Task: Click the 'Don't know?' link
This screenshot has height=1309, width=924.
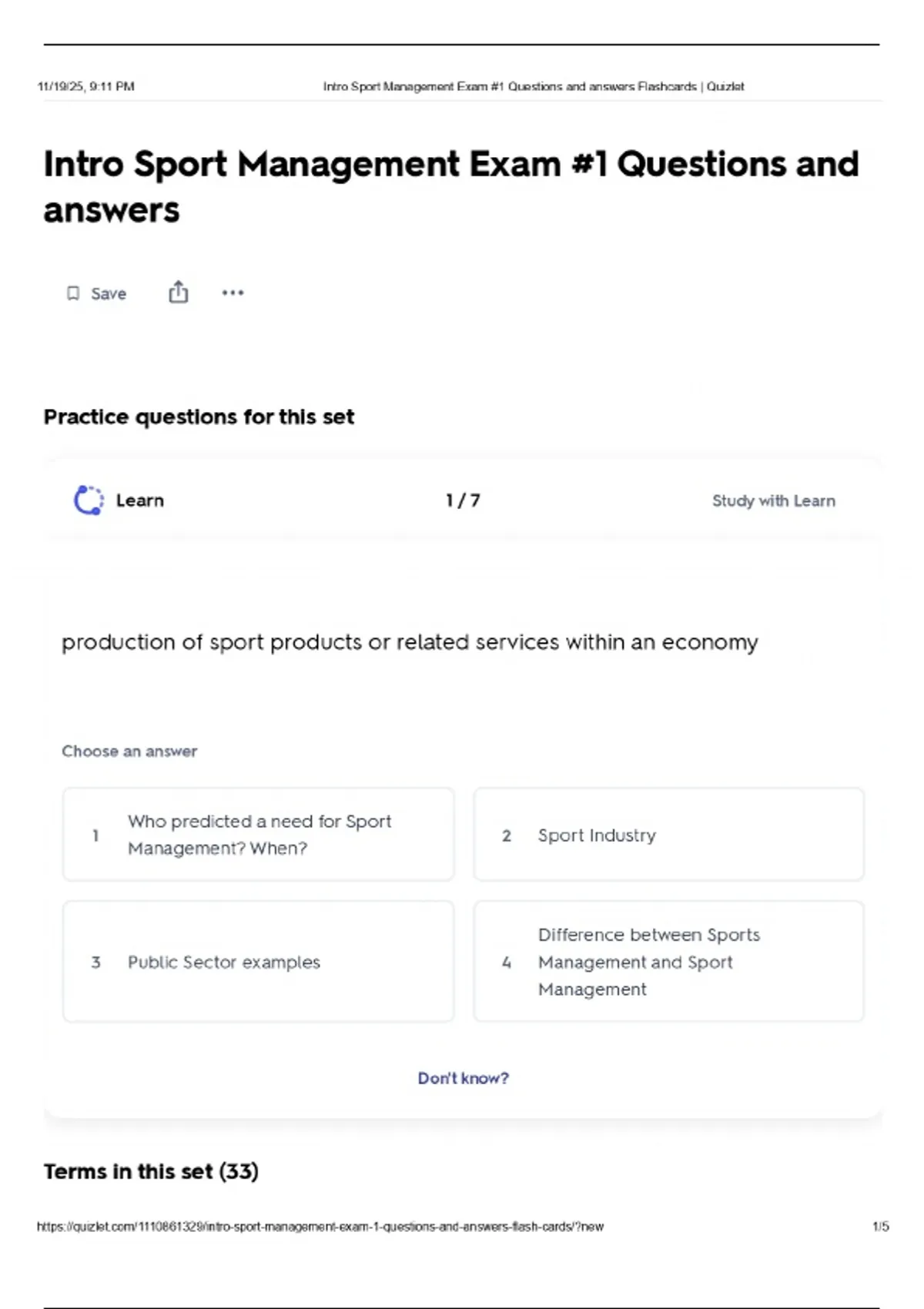Action: tap(463, 1078)
